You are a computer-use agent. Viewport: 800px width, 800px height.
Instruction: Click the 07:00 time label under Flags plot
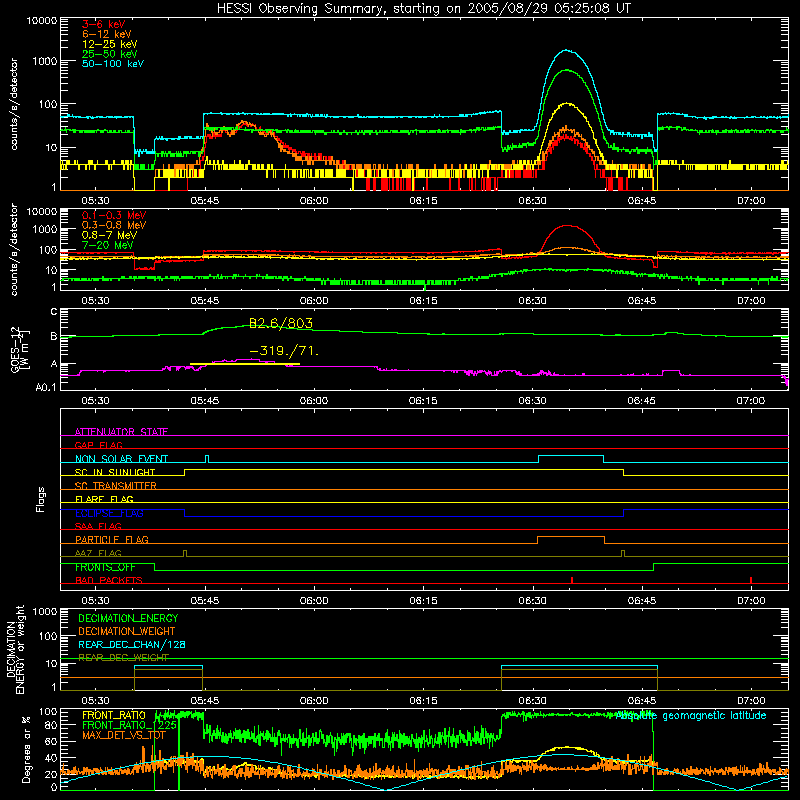(x=751, y=601)
